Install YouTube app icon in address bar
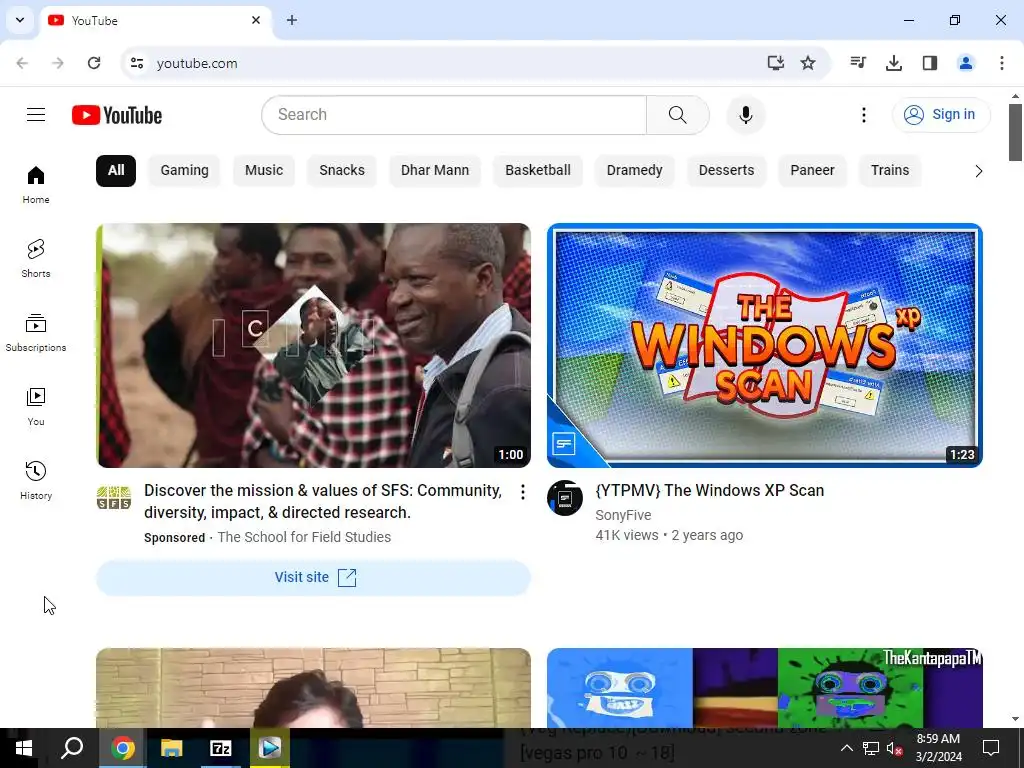This screenshot has height=768, width=1024. click(775, 63)
